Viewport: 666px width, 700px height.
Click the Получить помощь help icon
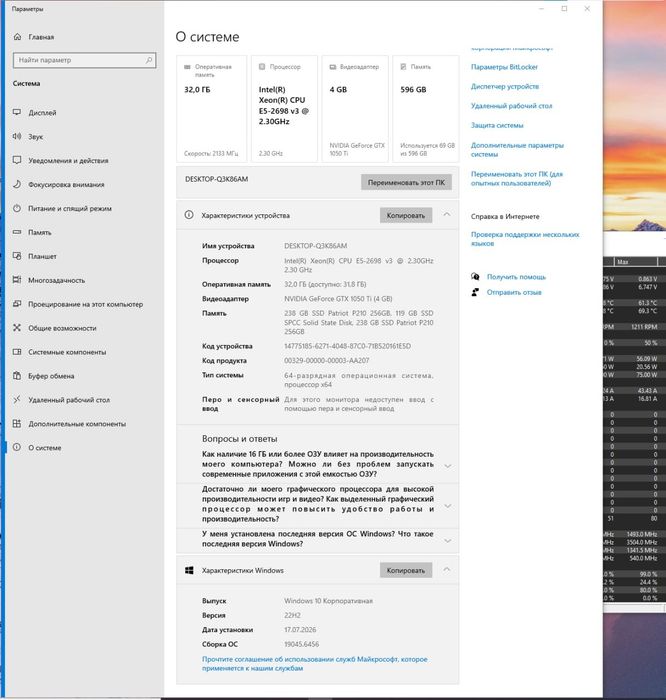point(475,277)
